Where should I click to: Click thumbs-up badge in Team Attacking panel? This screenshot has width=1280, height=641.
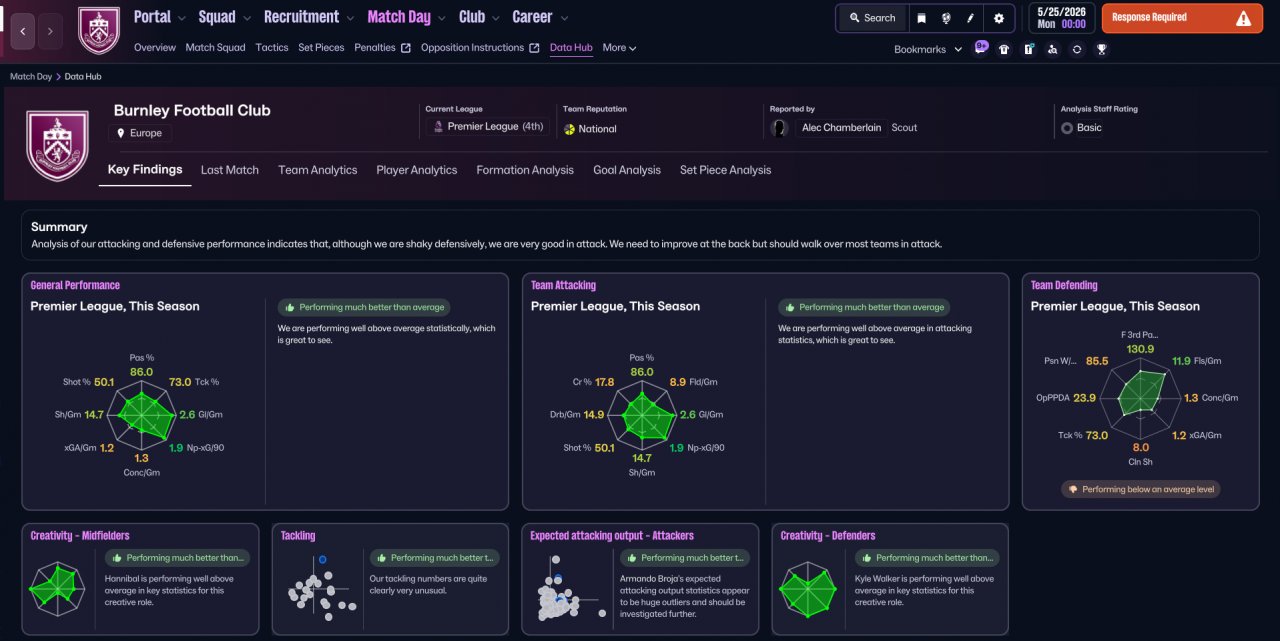coord(864,307)
